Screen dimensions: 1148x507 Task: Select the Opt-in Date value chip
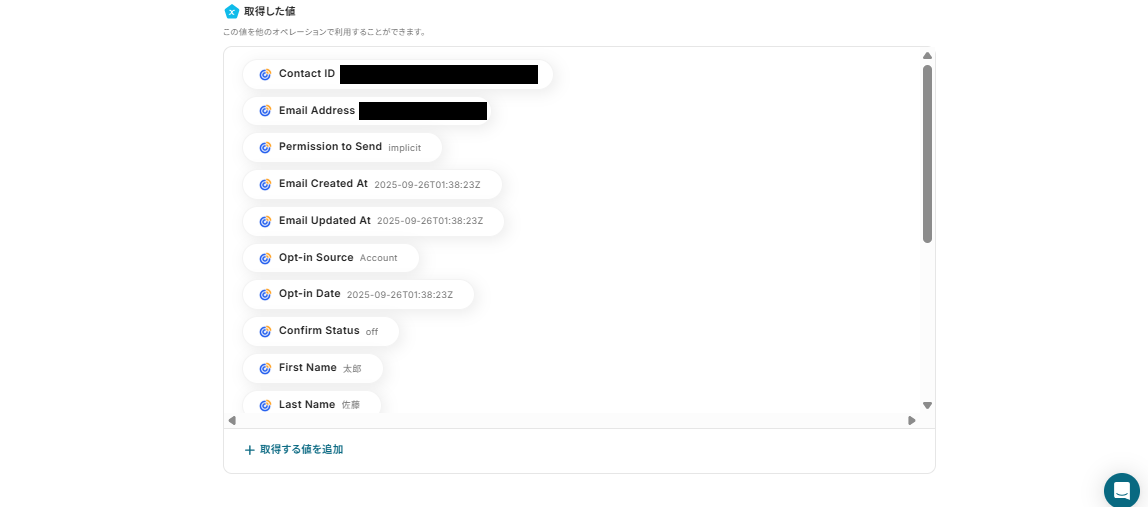tap(358, 295)
